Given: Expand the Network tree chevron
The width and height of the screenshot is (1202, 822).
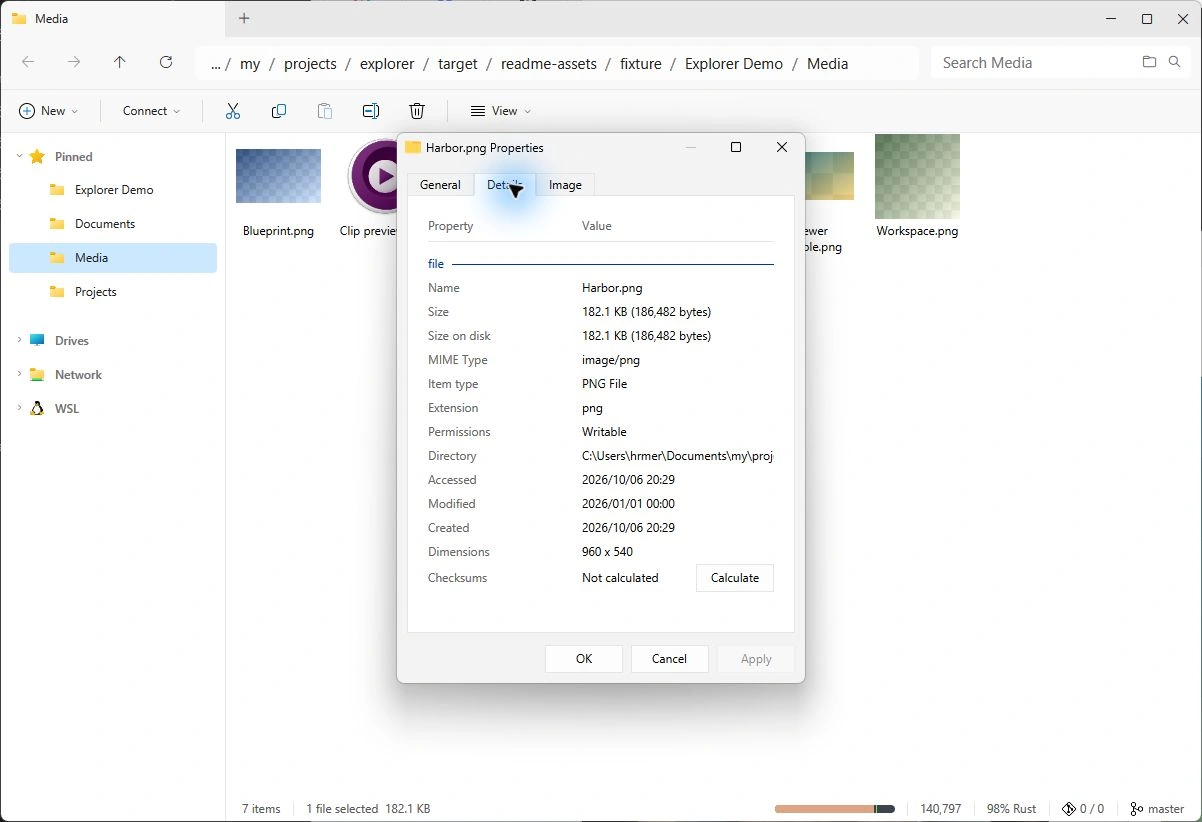Looking at the screenshot, I should 18,375.
